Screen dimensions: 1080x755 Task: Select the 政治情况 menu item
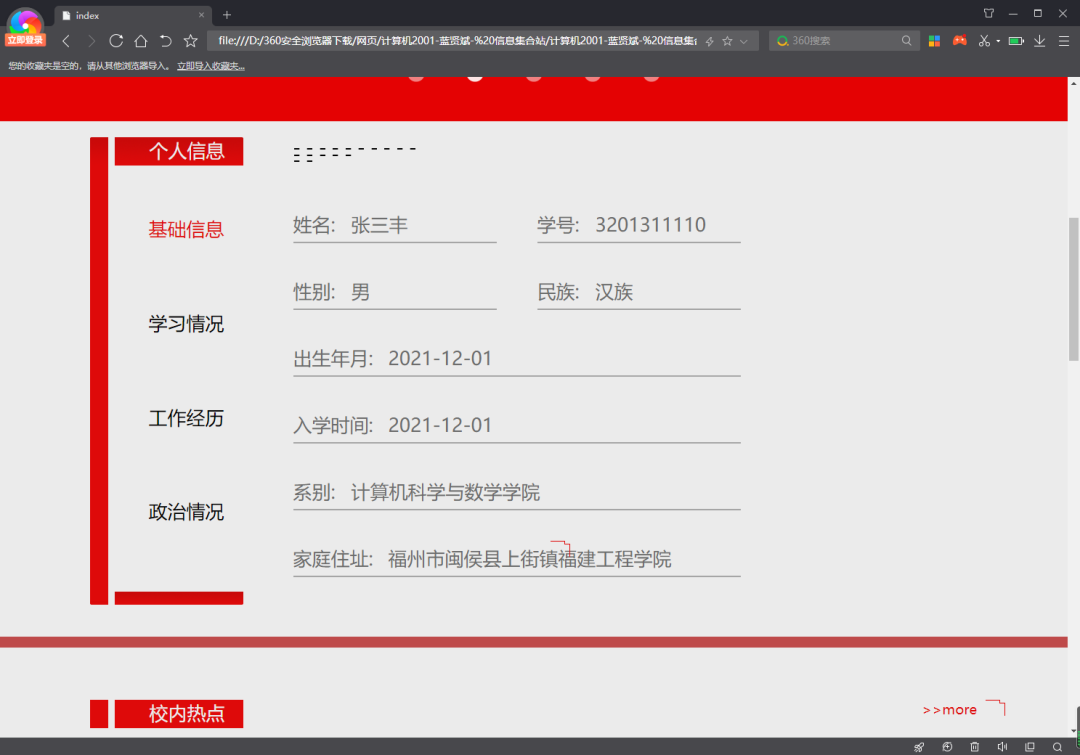[186, 512]
